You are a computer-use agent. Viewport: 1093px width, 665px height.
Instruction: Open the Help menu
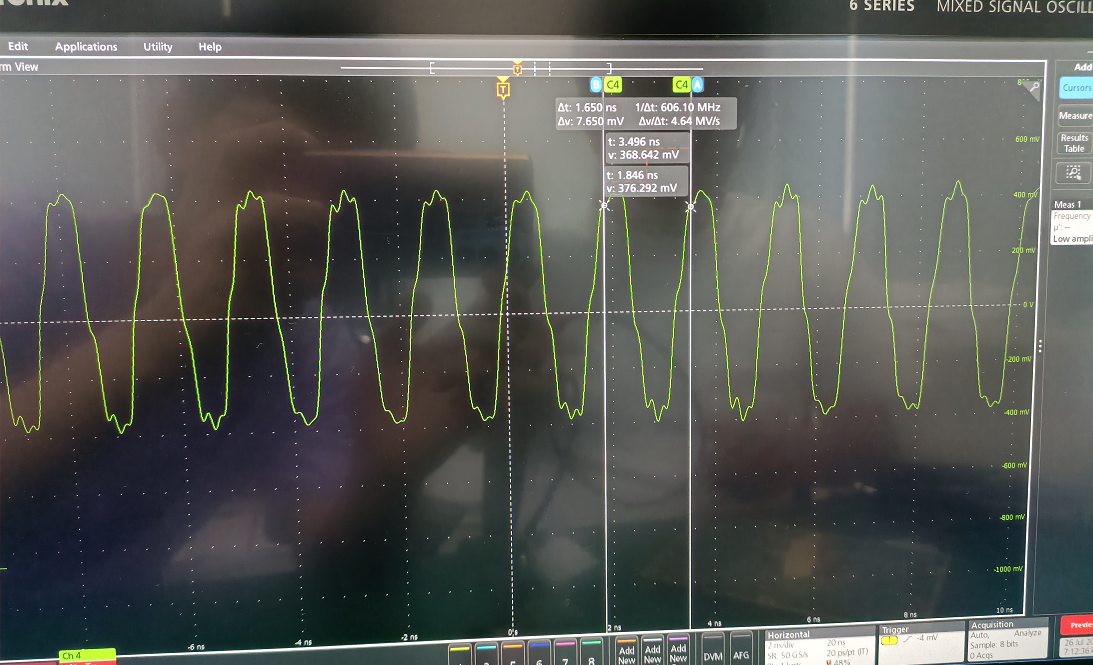coord(210,47)
